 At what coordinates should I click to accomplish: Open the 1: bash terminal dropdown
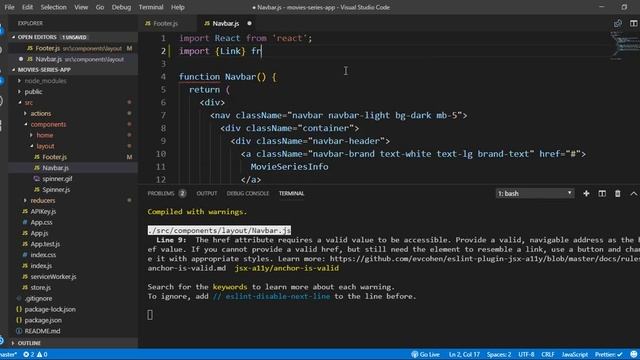pyautogui.click(x=535, y=193)
